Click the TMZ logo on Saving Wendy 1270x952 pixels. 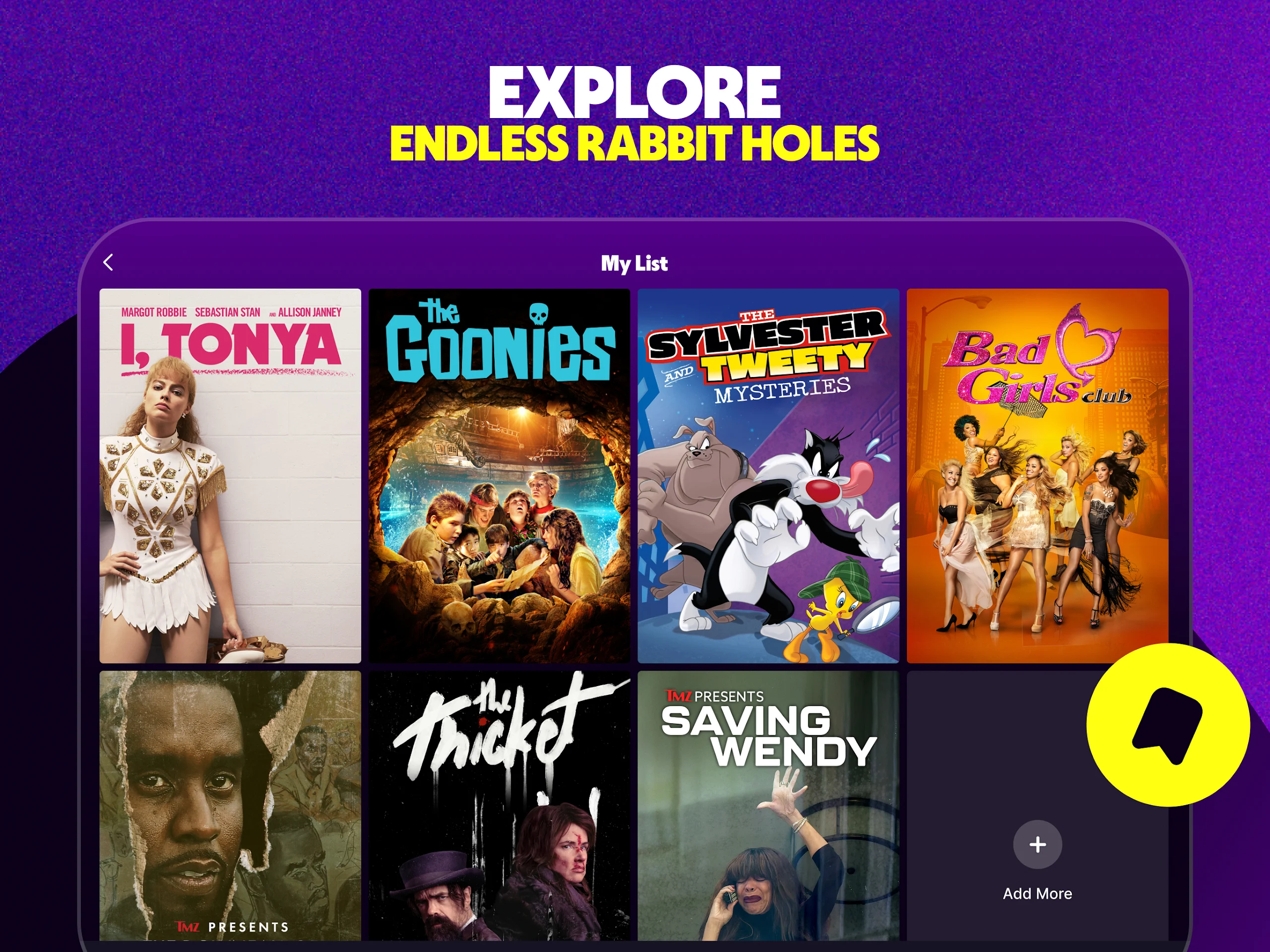[x=679, y=696]
